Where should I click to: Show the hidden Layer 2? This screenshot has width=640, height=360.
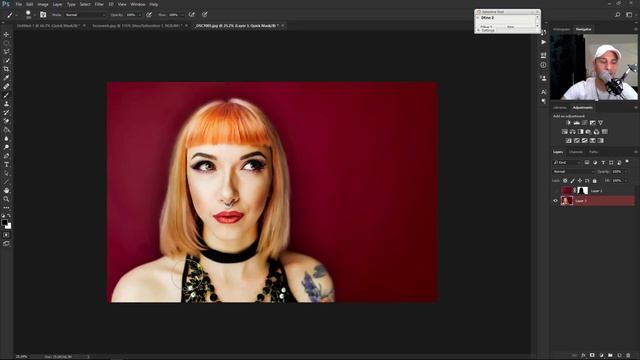point(556,191)
